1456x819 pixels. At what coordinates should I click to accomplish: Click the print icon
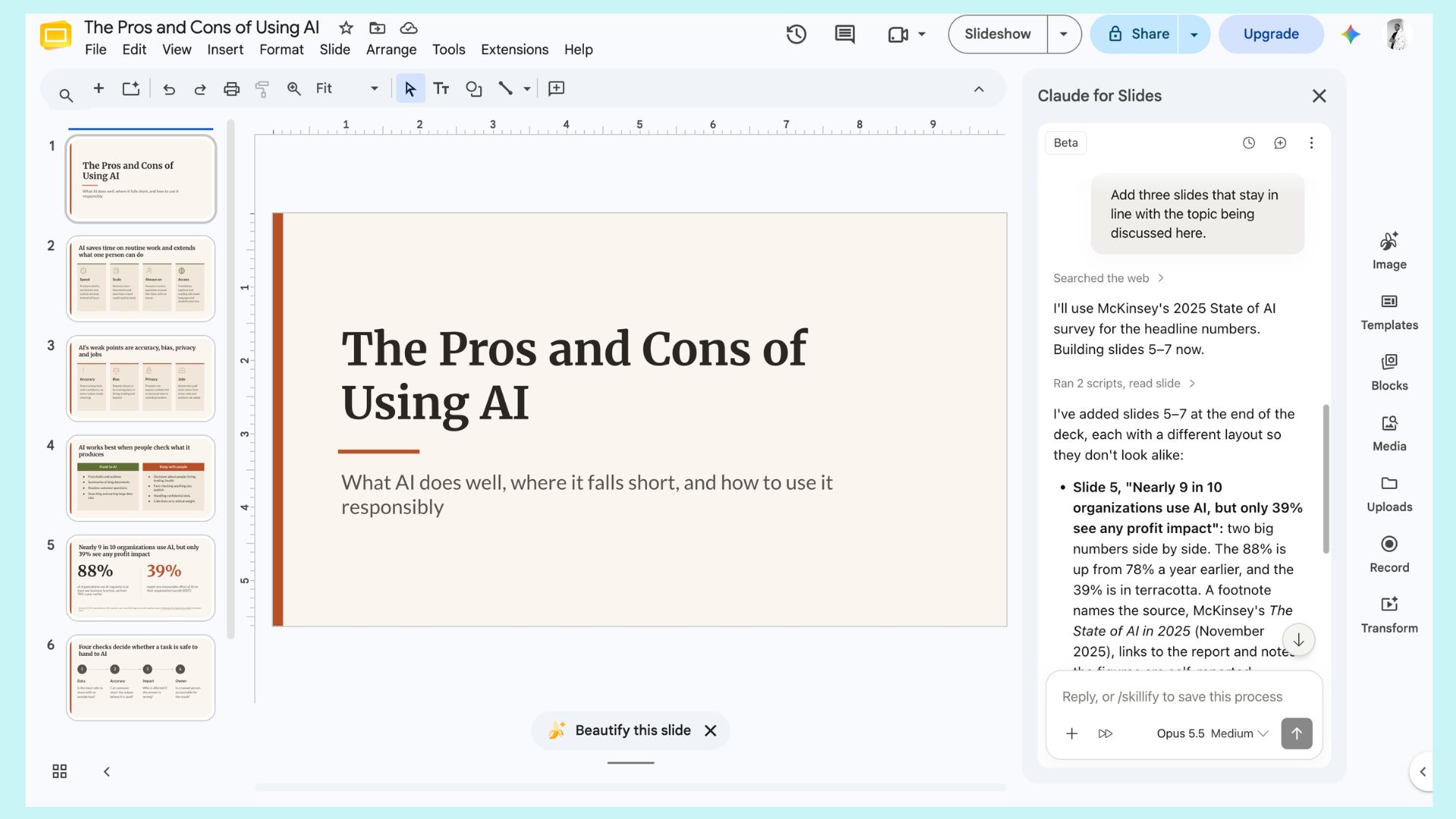click(x=231, y=89)
